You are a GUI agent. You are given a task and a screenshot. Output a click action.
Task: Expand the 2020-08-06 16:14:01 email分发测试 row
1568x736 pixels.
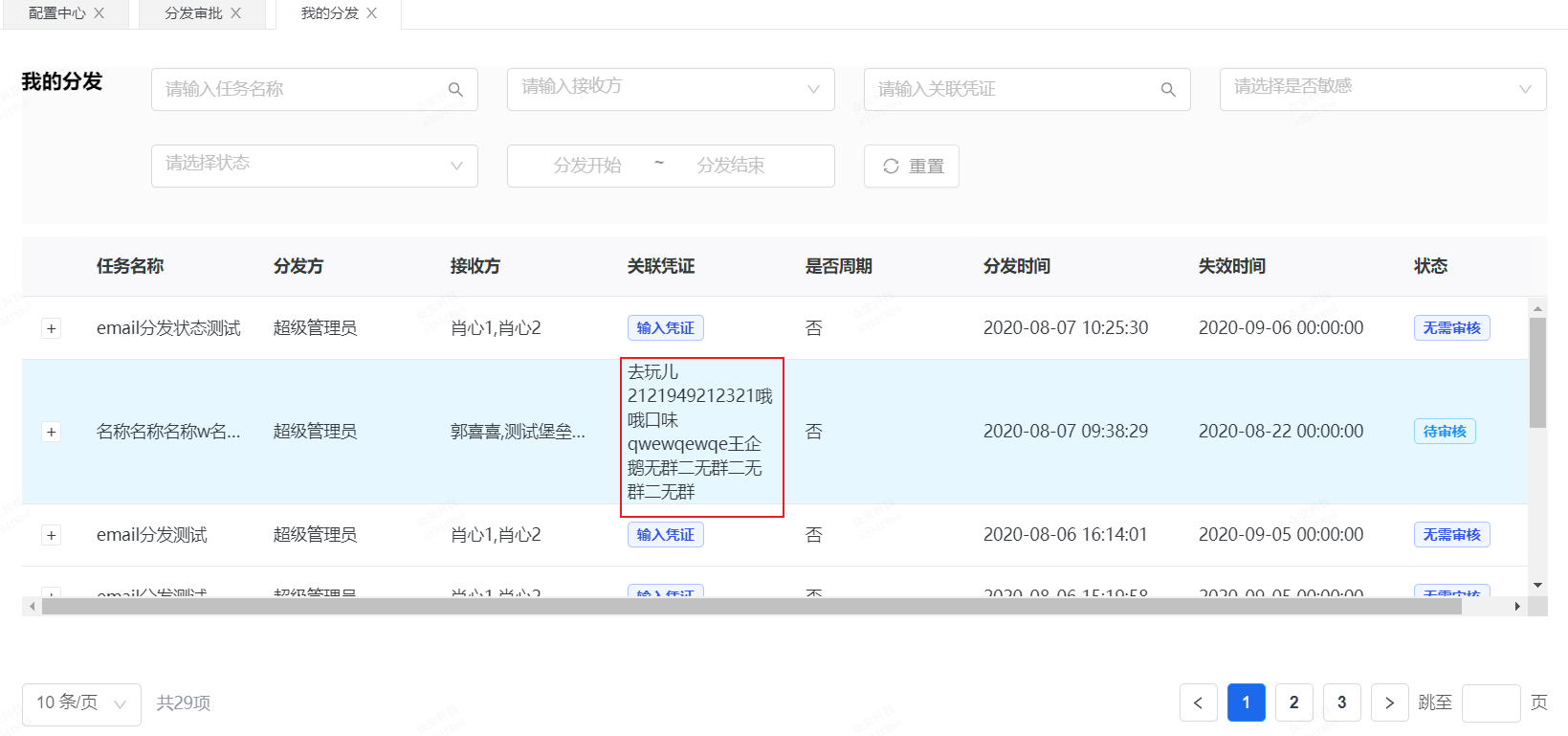point(52,535)
